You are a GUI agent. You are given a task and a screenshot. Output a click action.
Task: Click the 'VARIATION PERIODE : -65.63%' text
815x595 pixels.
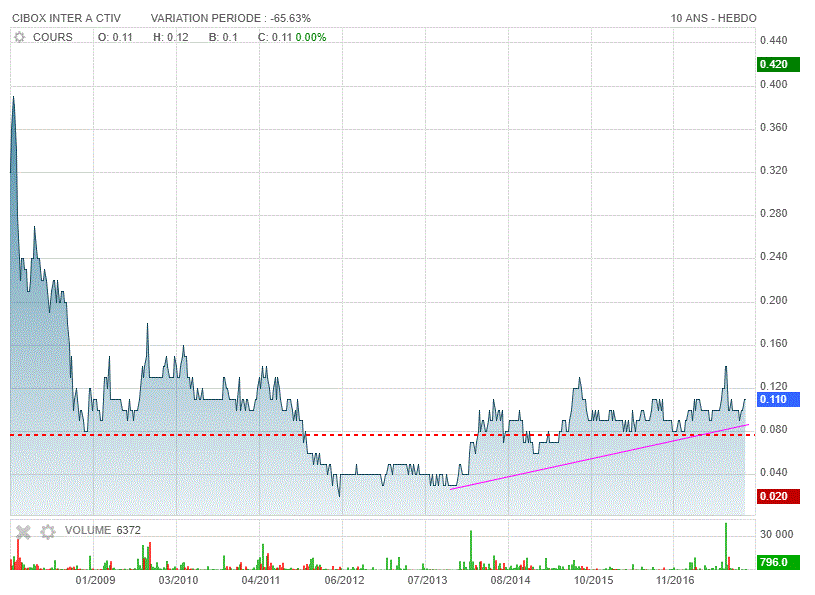[x=231, y=18]
